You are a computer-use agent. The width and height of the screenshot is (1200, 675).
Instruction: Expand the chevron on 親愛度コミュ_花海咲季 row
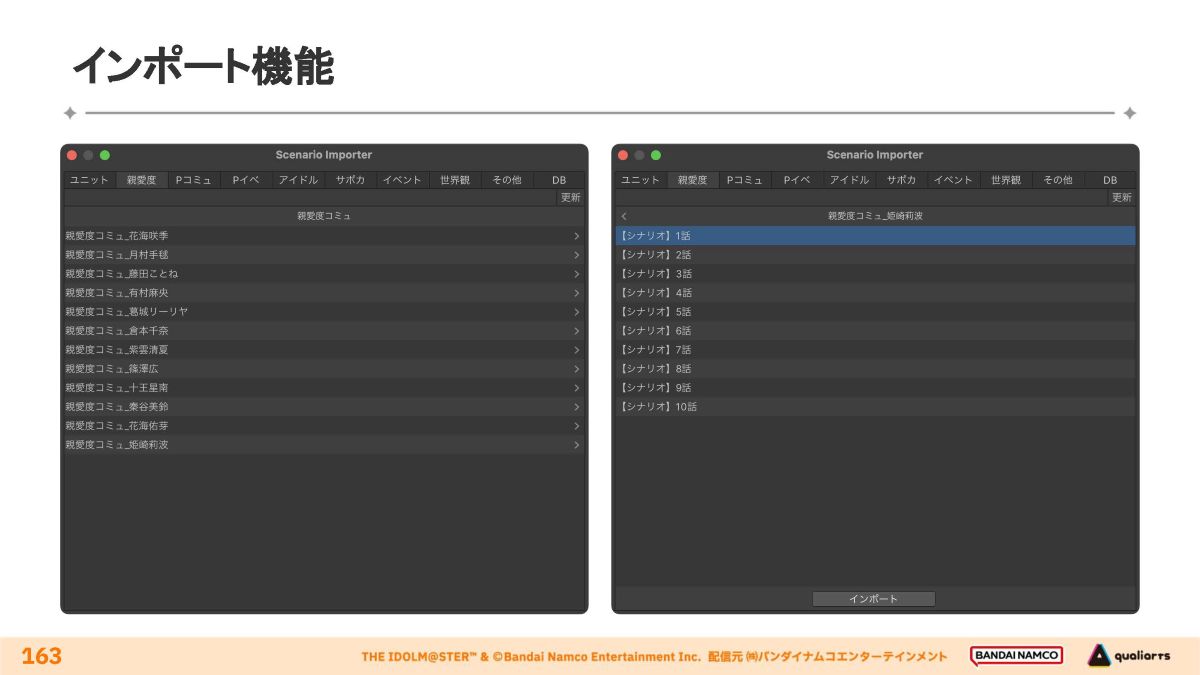(x=576, y=236)
